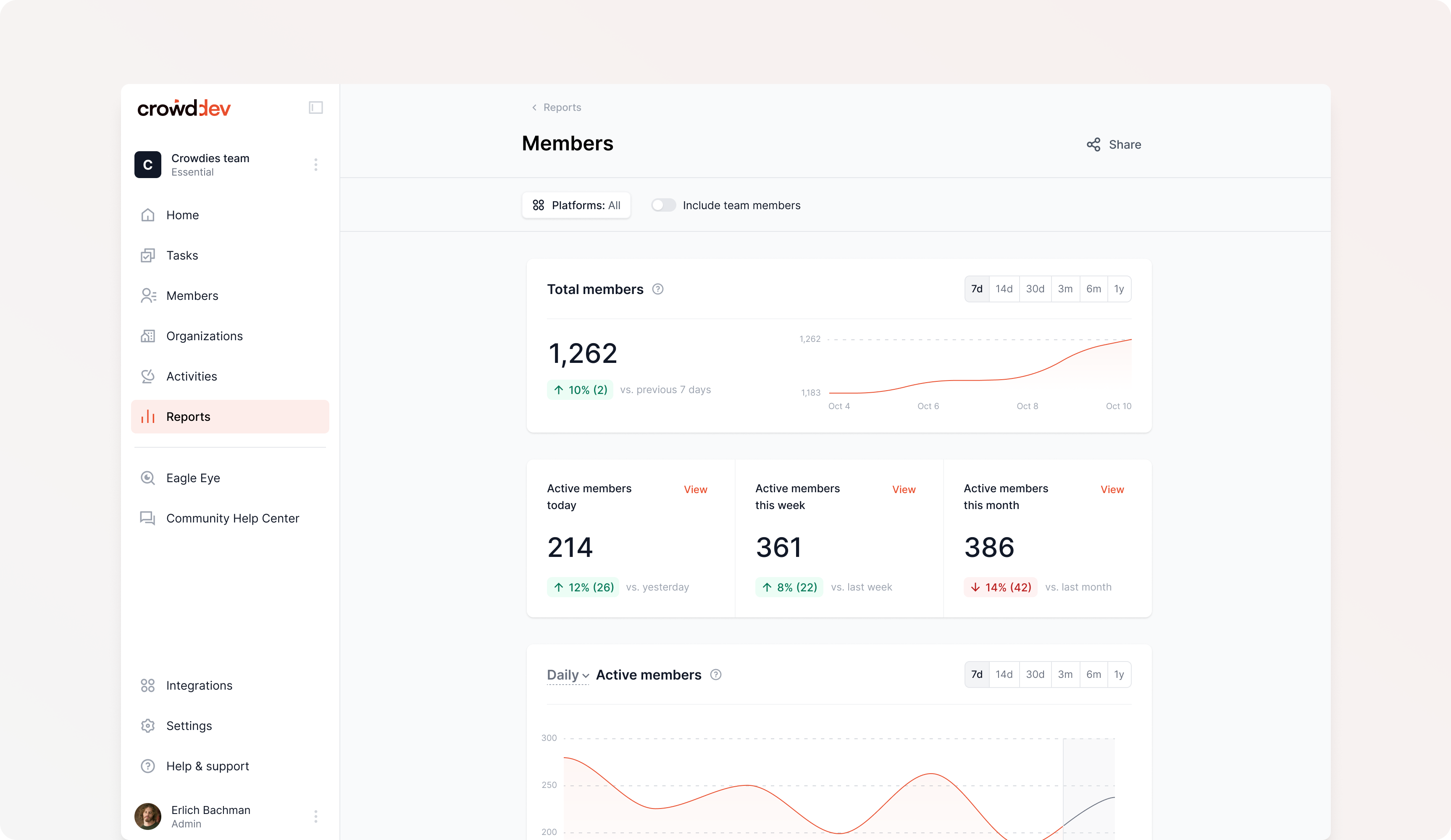Open Community Help Center menu item

pos(232,518)
